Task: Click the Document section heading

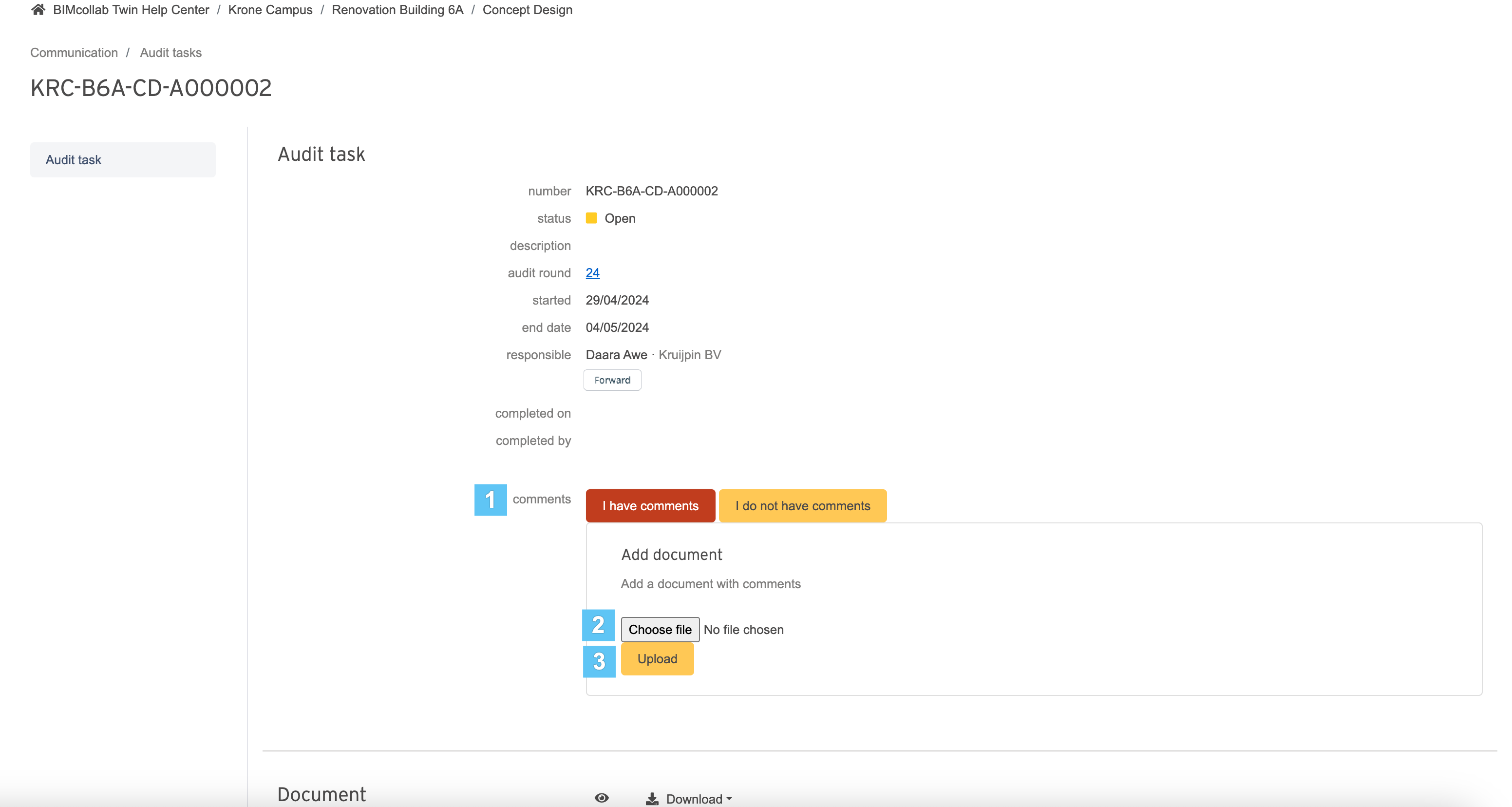Action: [x=321, y=794]
